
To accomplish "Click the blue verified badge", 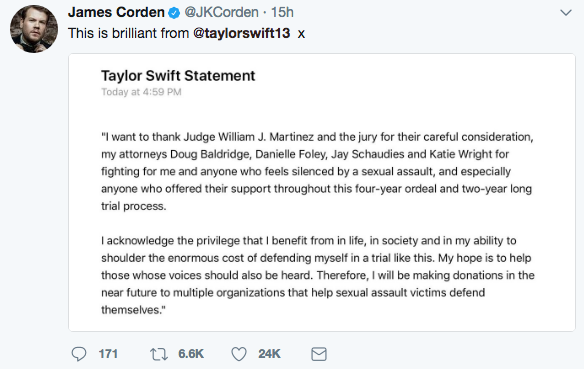I will pyautogui.click(x=174, y=13).
